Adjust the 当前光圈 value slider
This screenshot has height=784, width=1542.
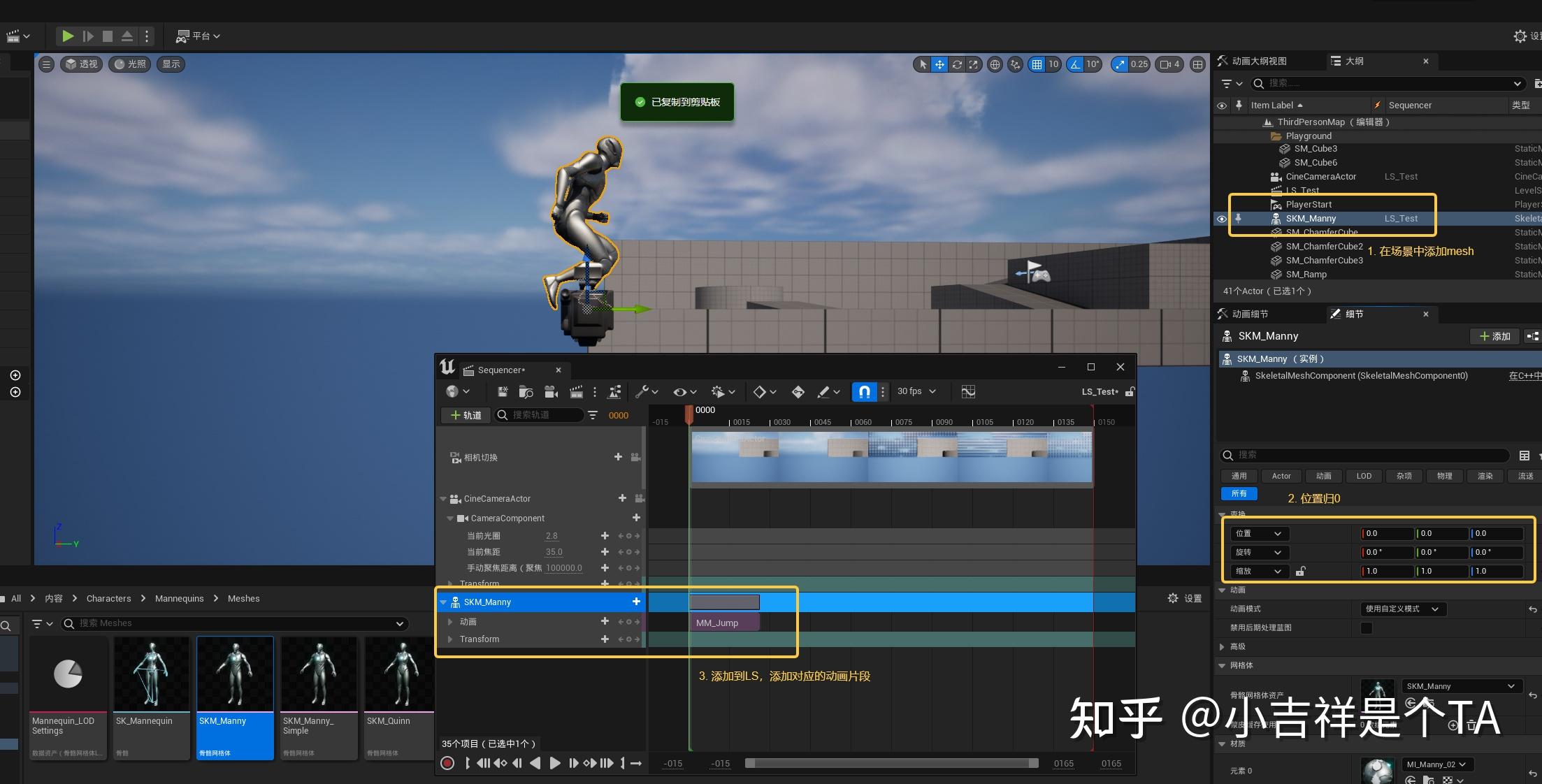pos(552,535)
